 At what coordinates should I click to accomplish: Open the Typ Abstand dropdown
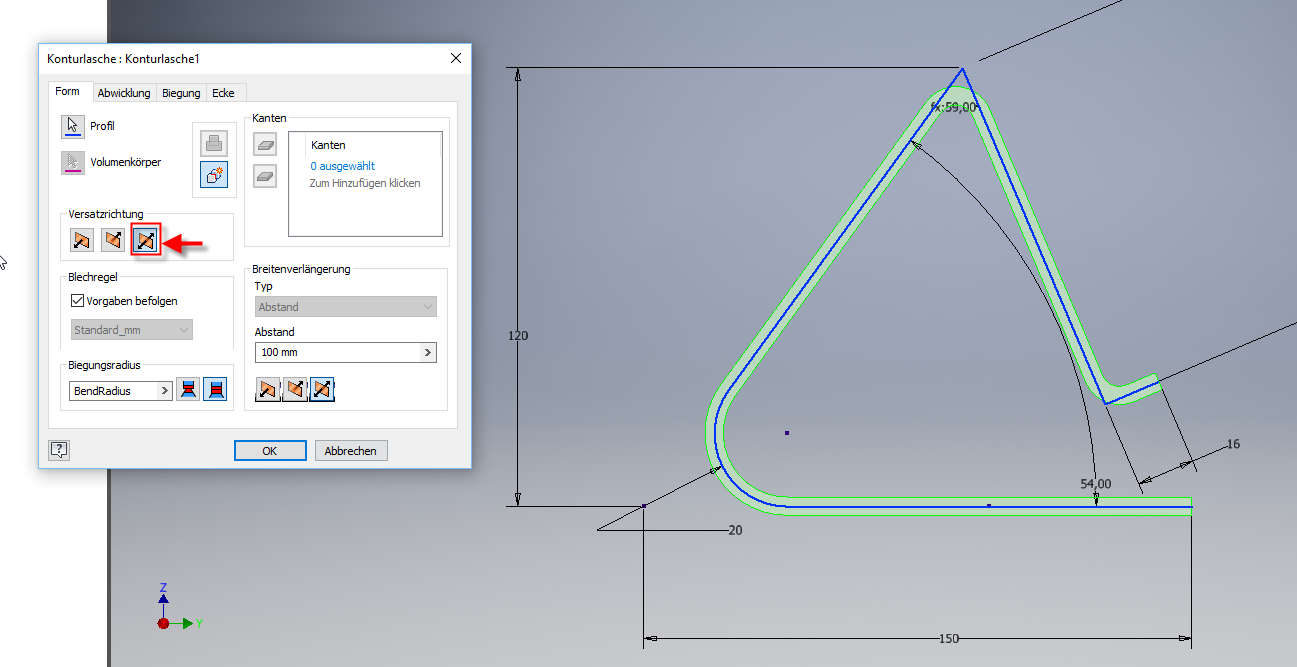coord(346,307)
